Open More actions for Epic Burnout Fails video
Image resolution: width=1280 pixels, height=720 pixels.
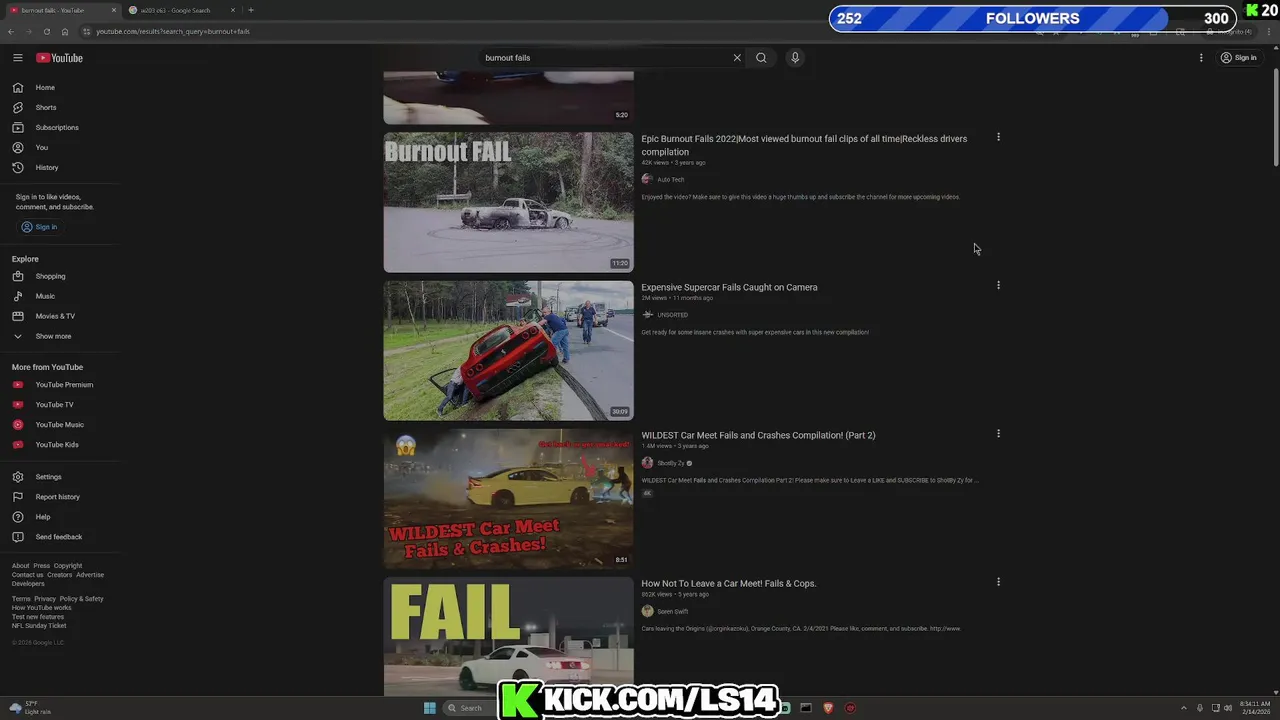998,137
